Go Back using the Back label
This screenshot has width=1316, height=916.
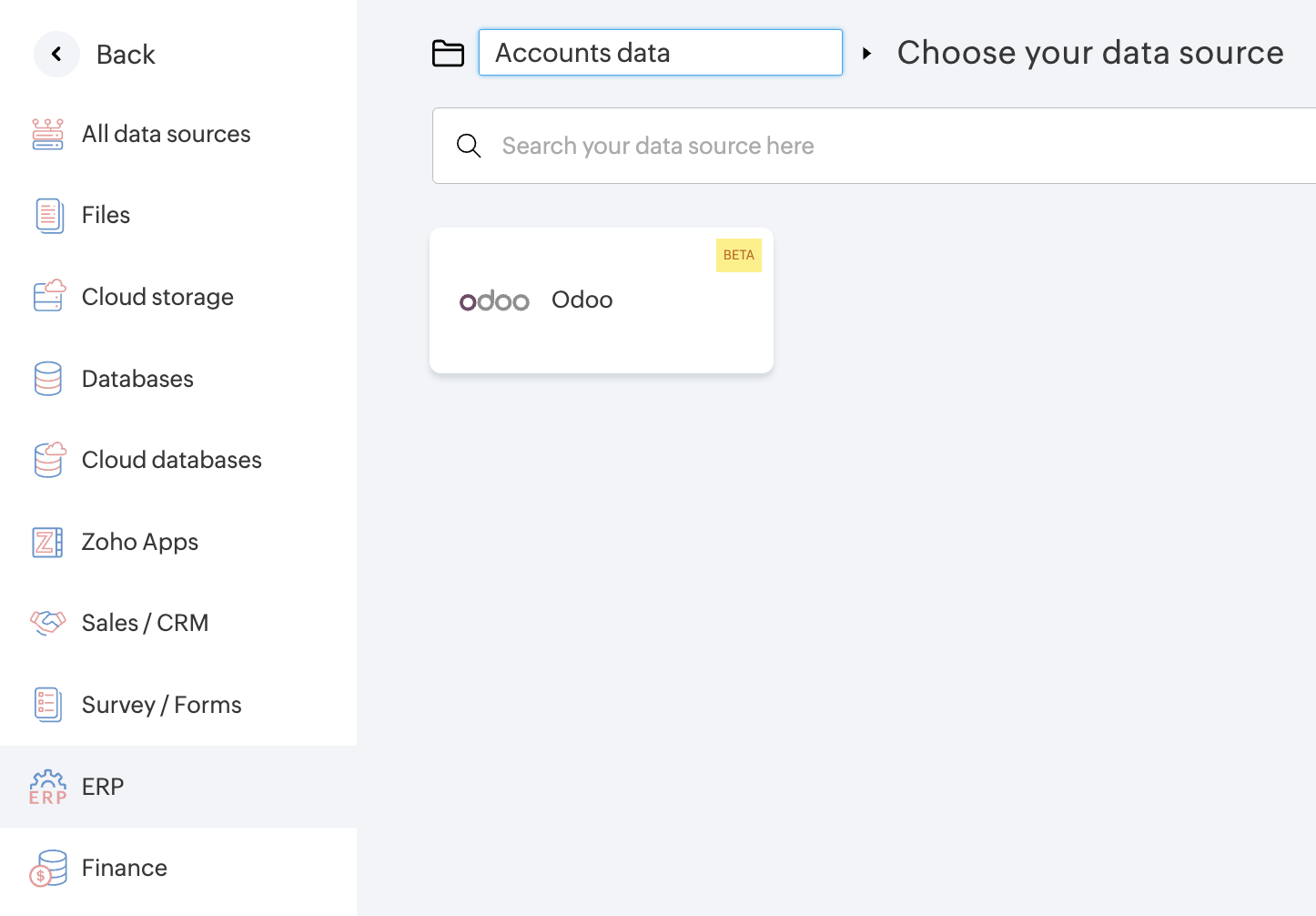pyautogui.click(x=126, y=55)
